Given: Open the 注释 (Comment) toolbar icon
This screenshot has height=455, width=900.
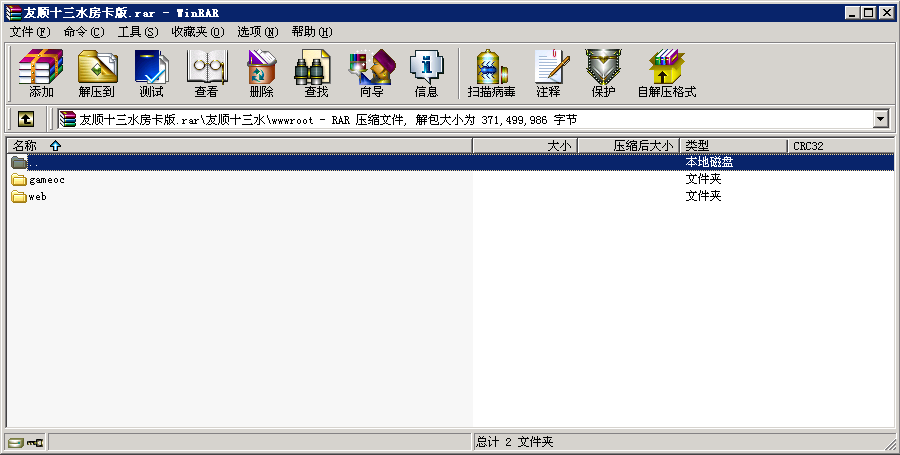Looking at the screenshot, I should (x=548, y=73).
